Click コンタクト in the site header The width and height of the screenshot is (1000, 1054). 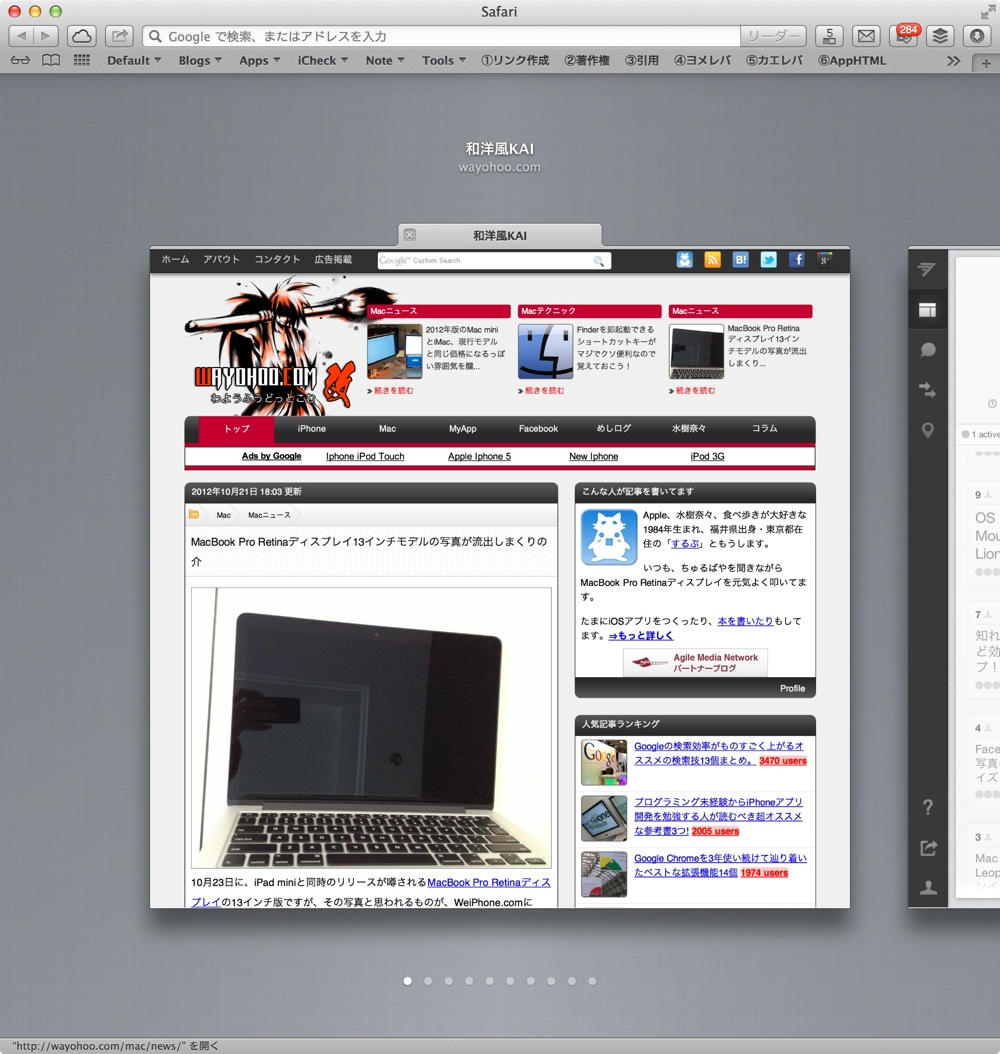[277, 259]
